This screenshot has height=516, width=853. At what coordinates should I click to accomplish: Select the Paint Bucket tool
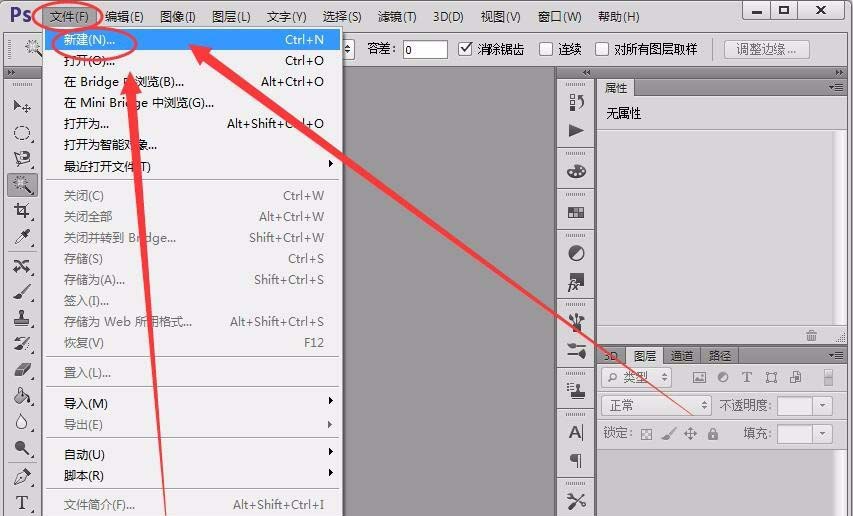[22, 395]
